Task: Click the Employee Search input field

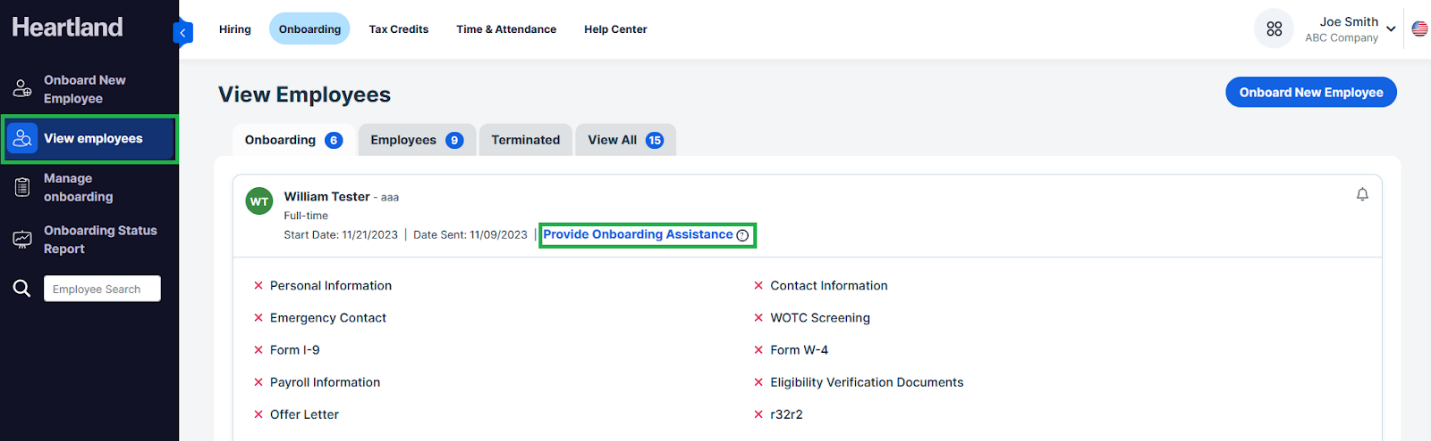Action: 102,289
